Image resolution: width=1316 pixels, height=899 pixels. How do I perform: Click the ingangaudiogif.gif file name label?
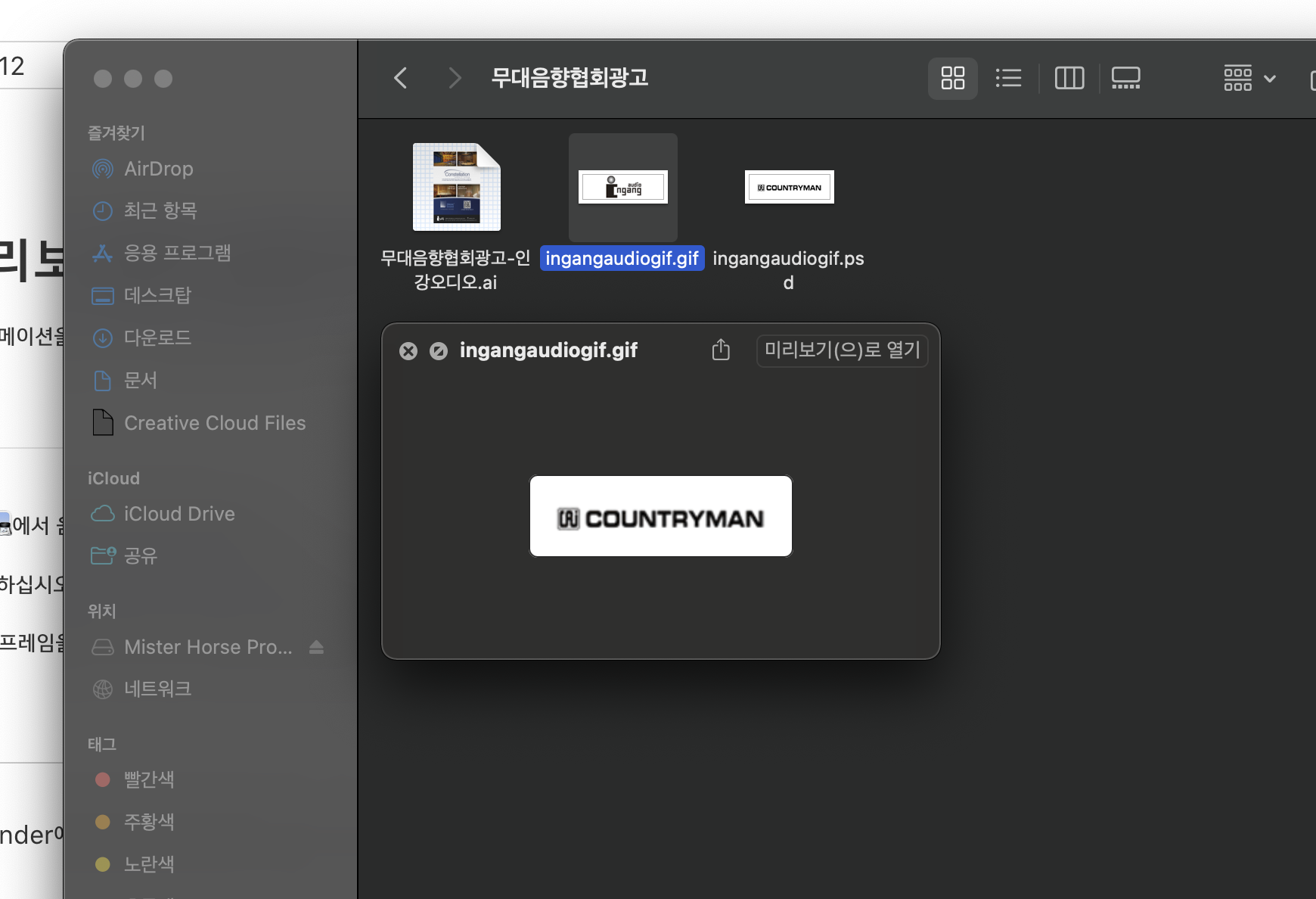[622, 259]
